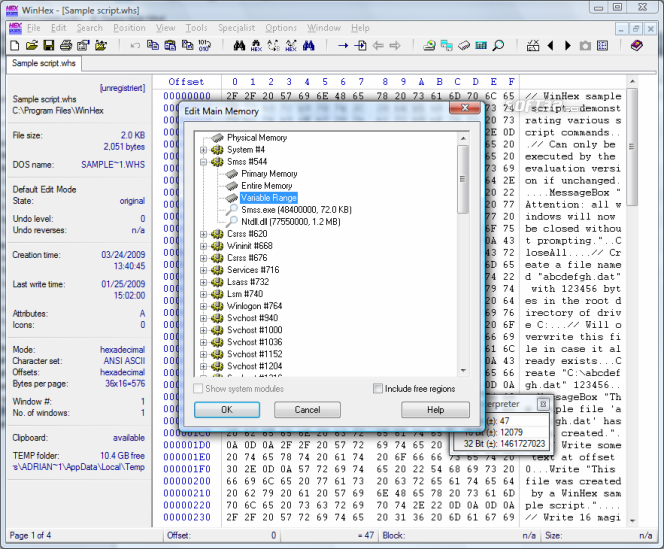Image resolution: width=664 pixels, height=549 pixels.
Task: Click the Copy block toolbar icon
Action: (x=153, y=45)
